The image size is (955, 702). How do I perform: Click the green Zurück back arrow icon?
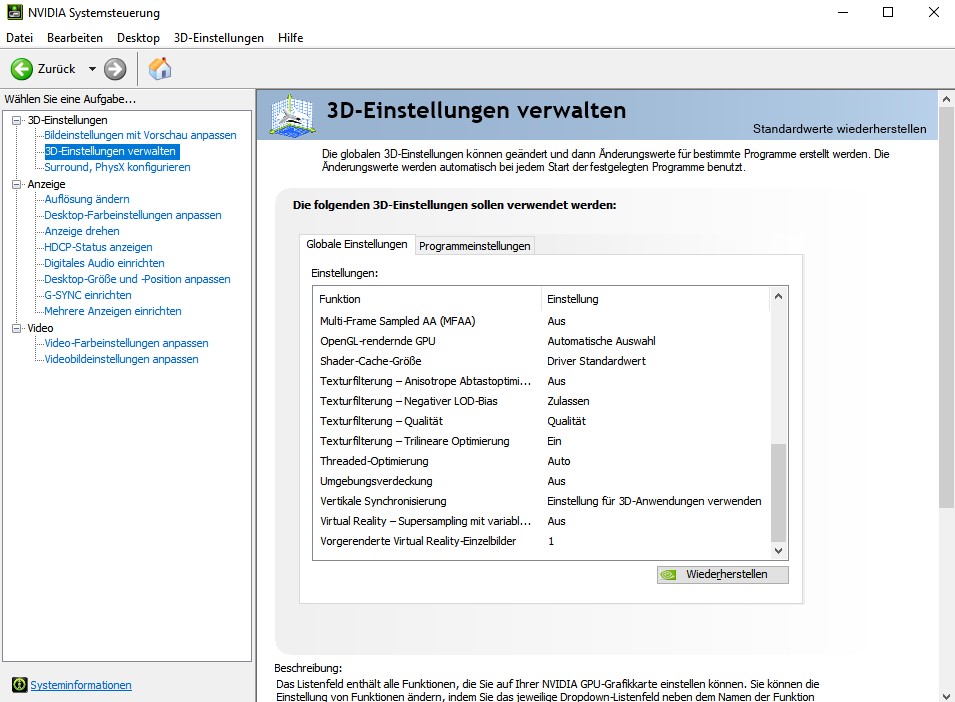(x=22, y=69)
